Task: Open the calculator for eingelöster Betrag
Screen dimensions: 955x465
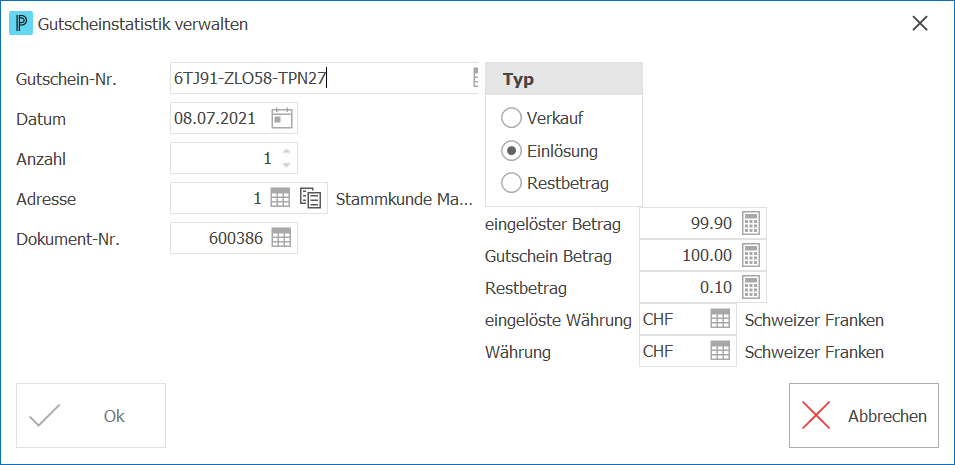Action: [x=752, y=224]
